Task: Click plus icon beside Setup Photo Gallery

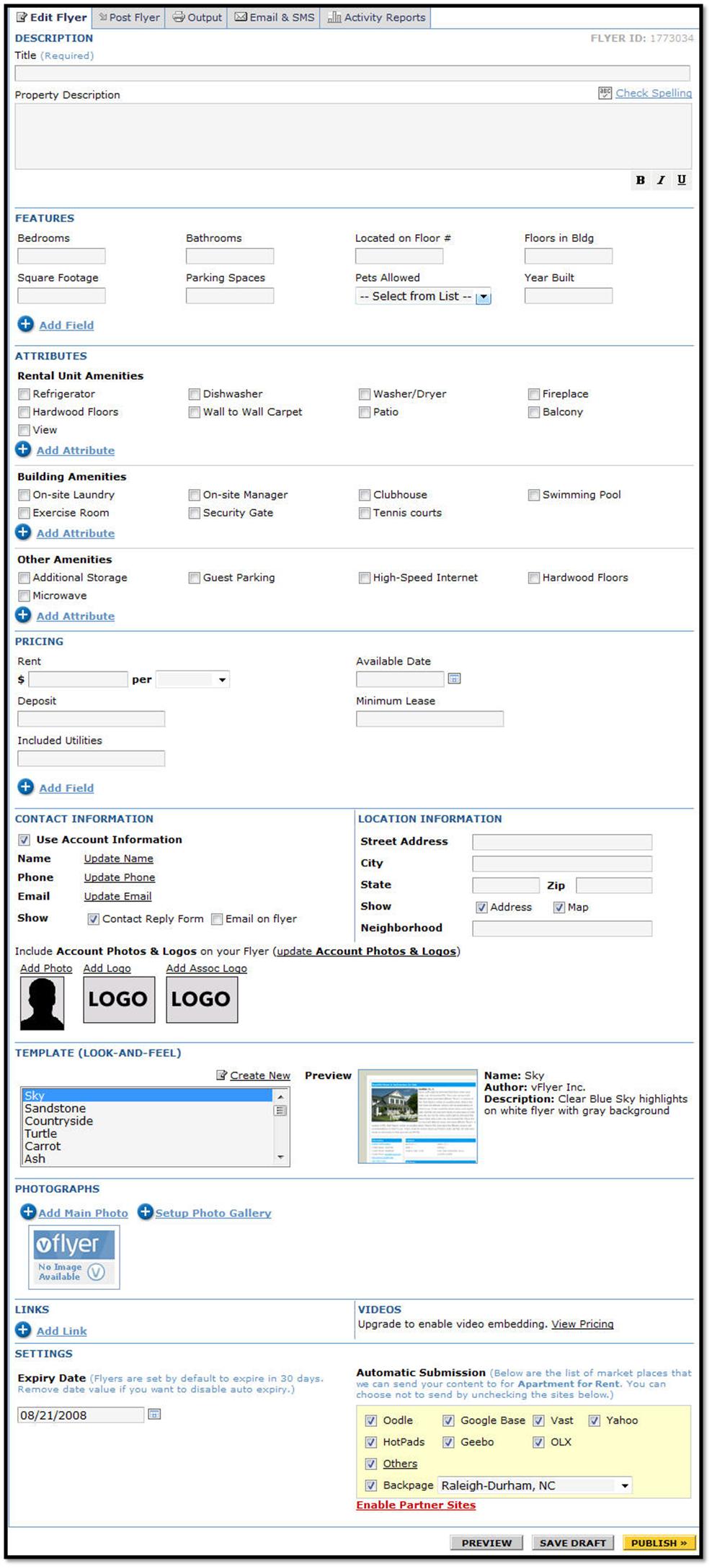Action: 145,1211
